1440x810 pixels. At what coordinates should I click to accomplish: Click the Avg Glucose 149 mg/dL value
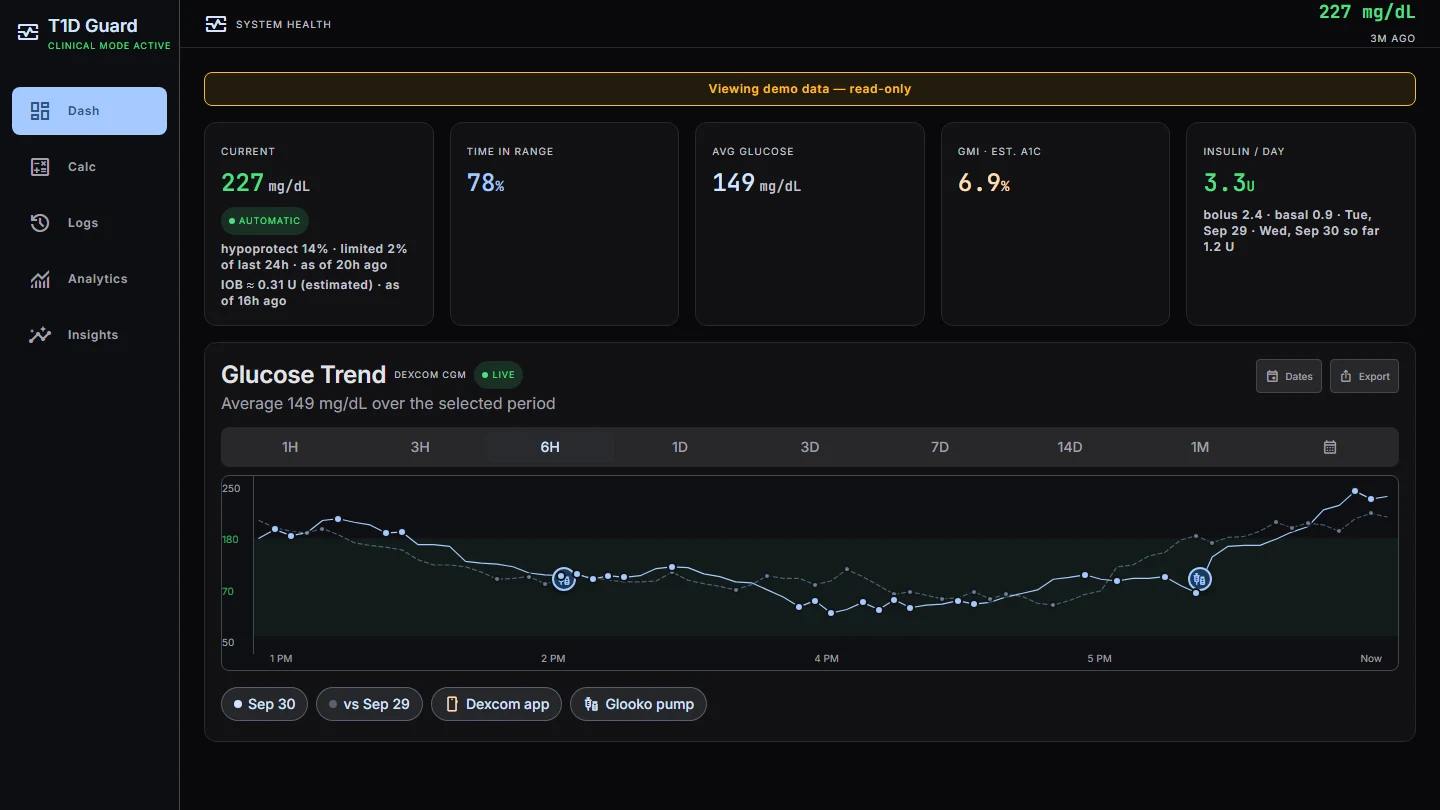(x=757, y=183)
